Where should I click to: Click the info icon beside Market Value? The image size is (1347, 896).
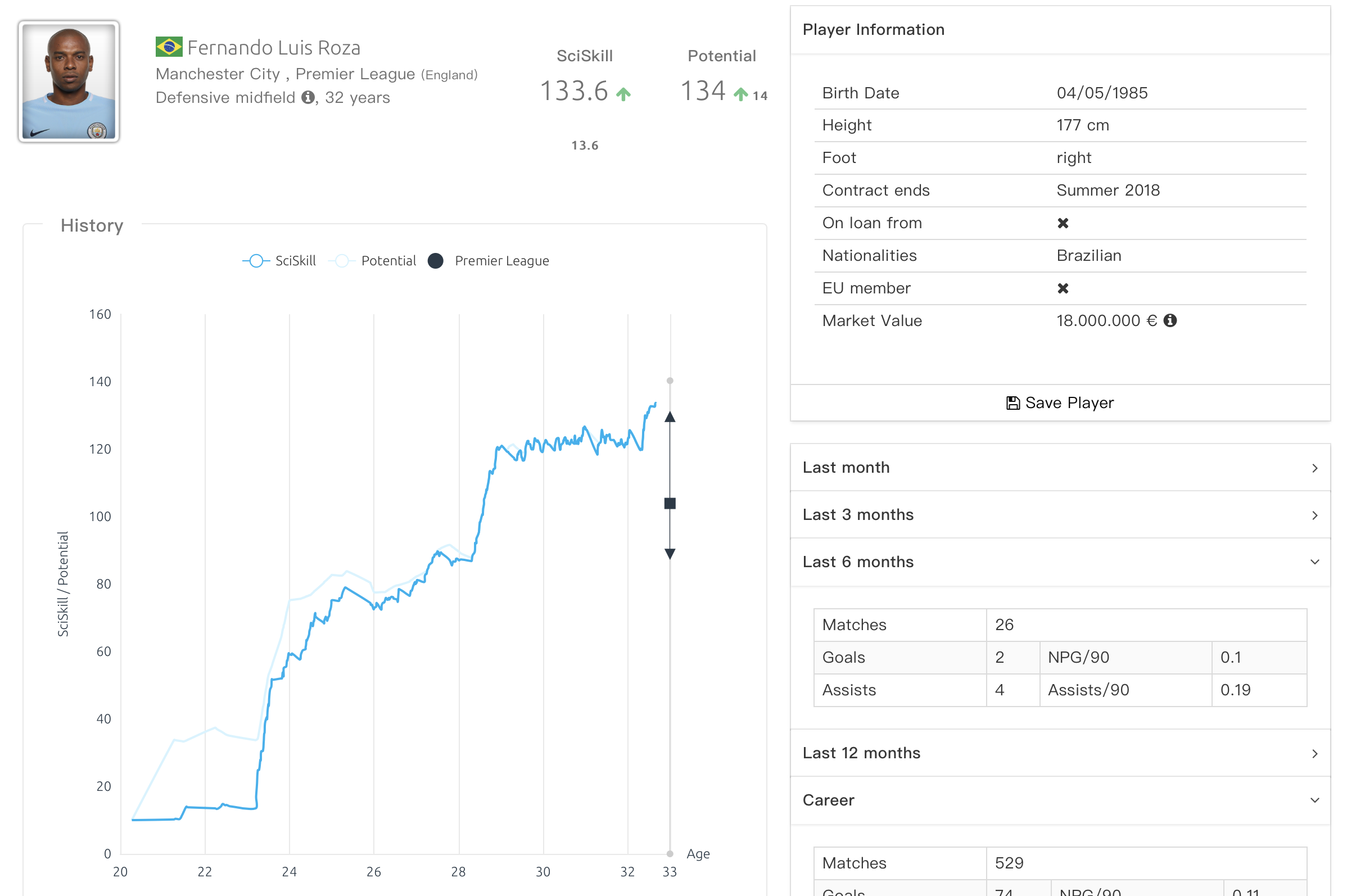[x=1170, y=320]
